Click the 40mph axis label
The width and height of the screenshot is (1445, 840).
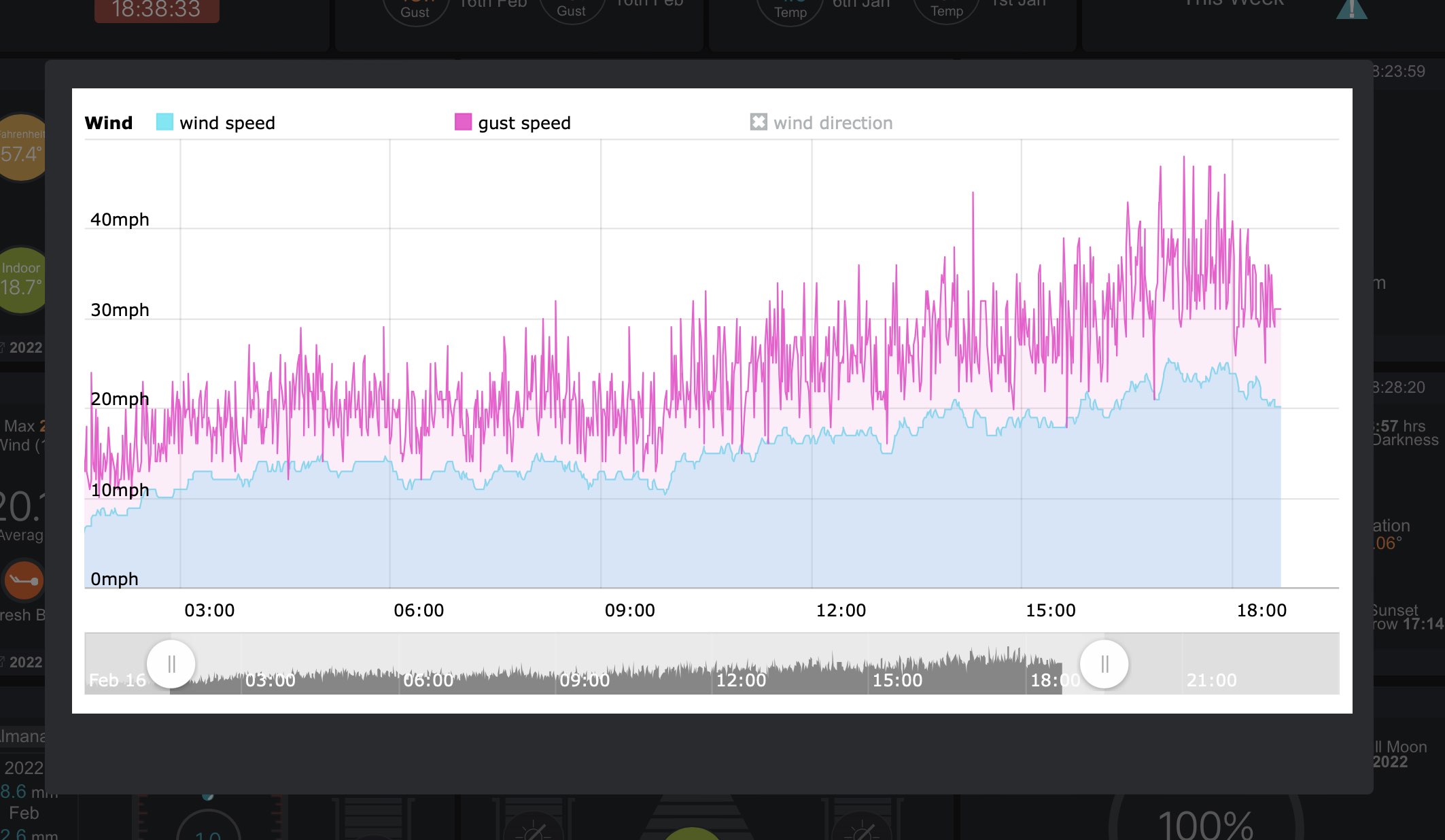coord(120,220)
